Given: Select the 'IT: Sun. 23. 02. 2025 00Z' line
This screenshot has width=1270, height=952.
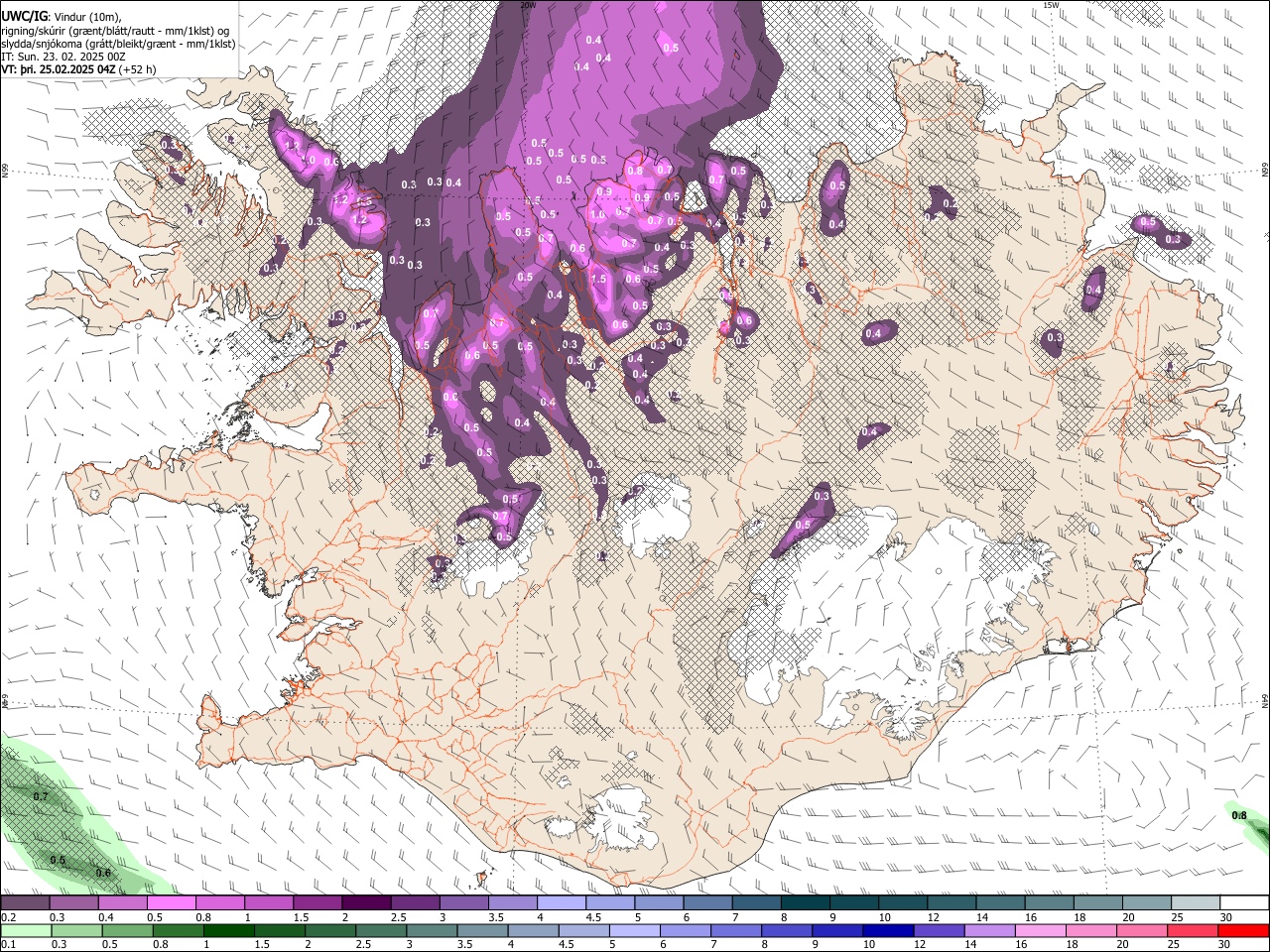Looking at the screenshot, I should [63, 57].
